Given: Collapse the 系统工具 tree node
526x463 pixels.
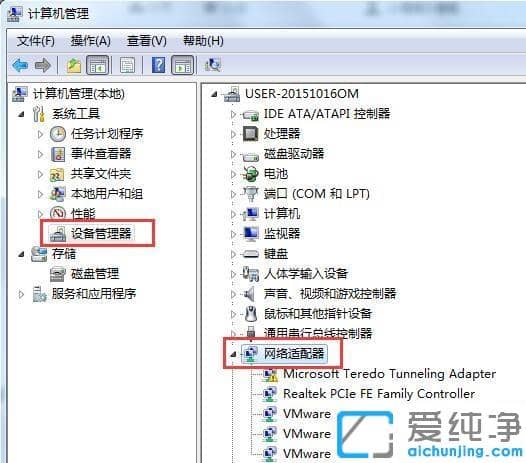Looking at the screenshot, I should pyautogui.click(x=21, y=114).
